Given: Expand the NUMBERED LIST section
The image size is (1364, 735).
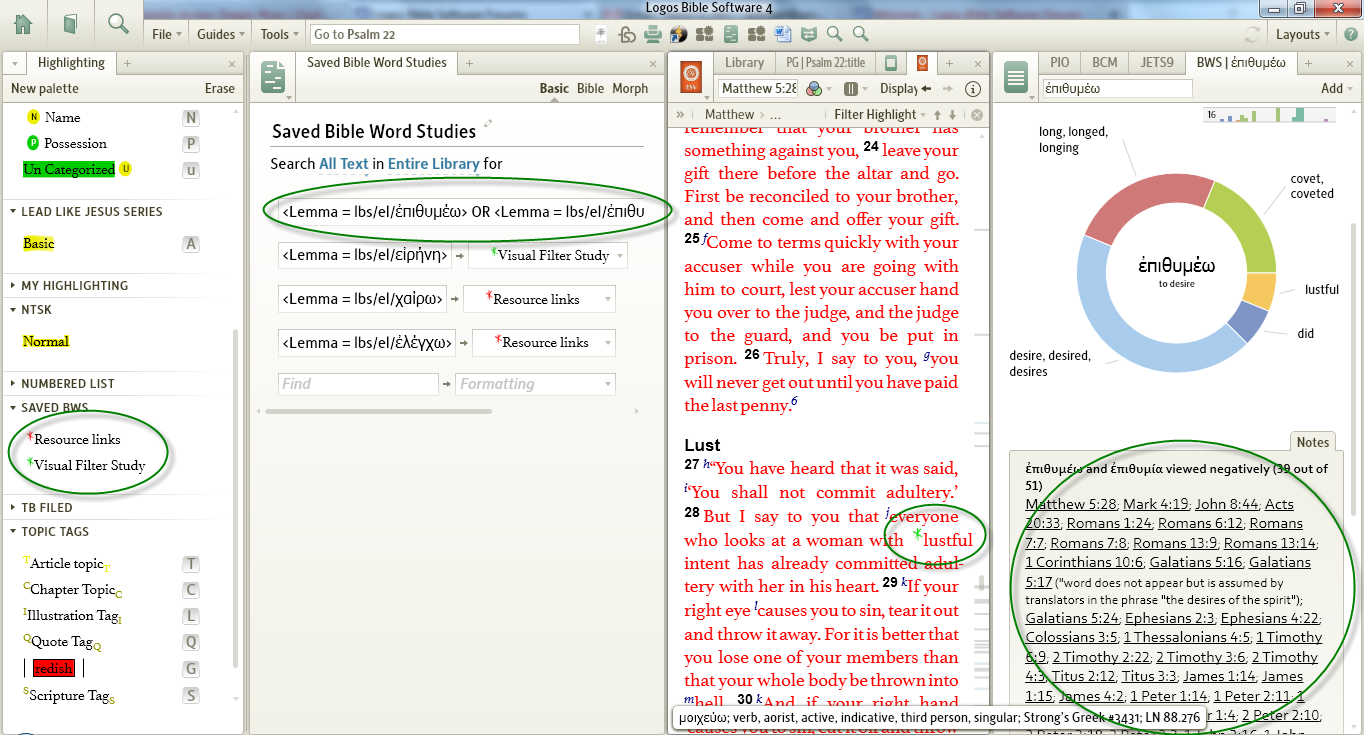Looking at the screenshot, I should pyautogui.click(x=67, y=384).
